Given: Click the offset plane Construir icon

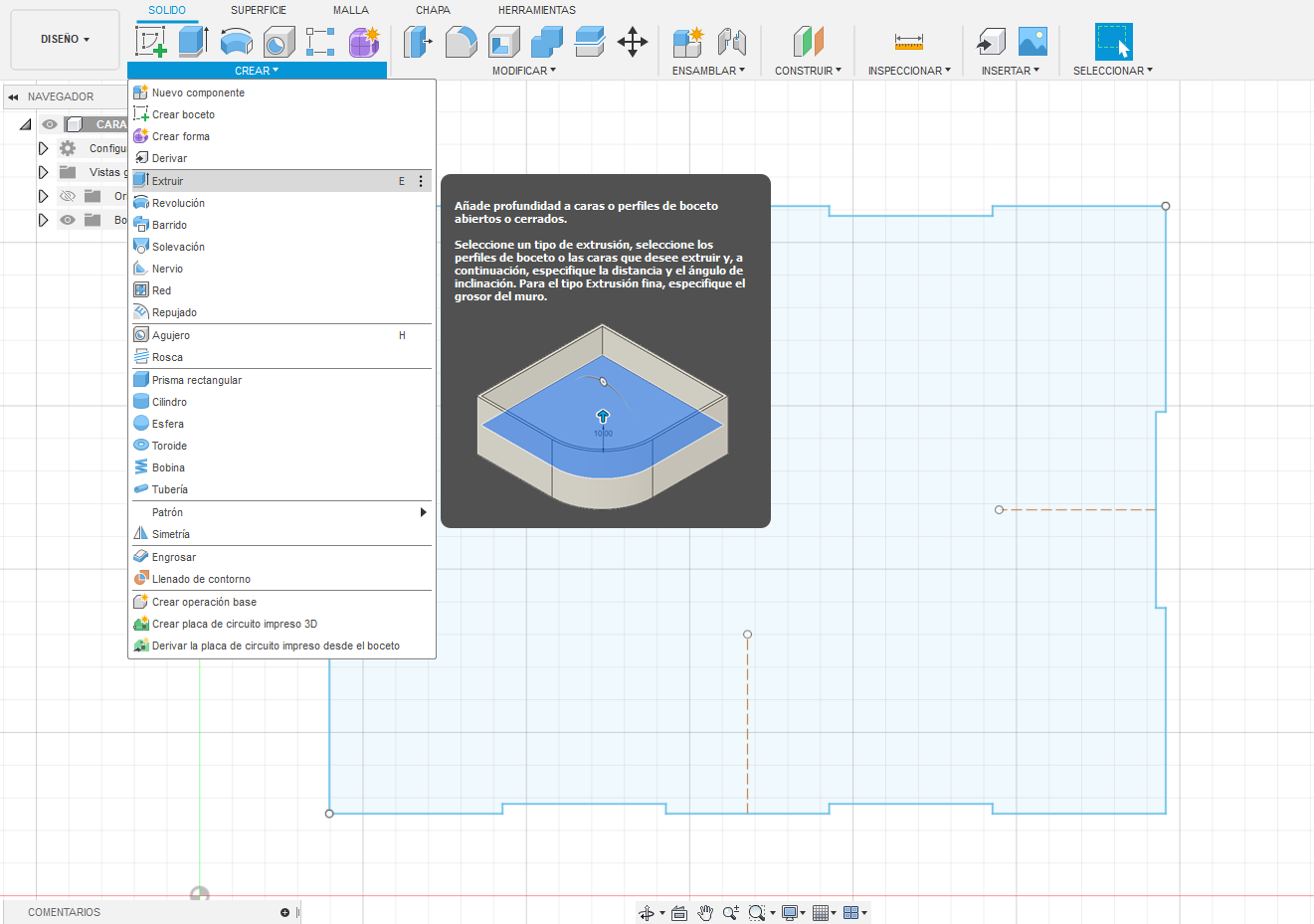Looking at the screenshot, I should click(x=809, y=42).
